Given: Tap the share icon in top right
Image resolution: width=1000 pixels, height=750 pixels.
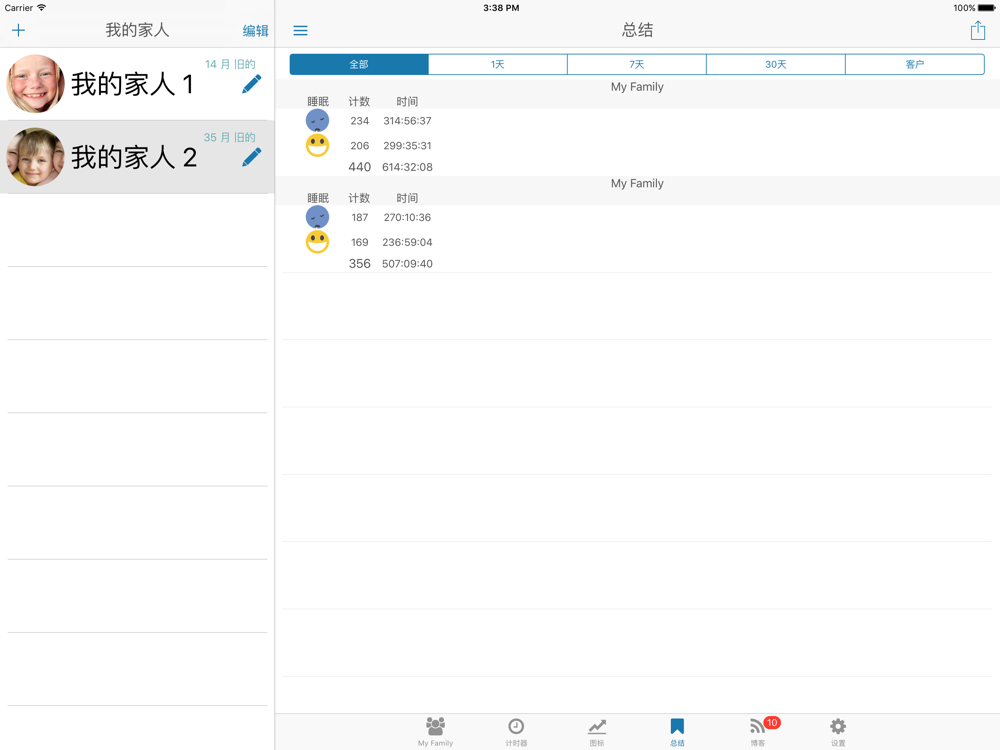Looking at the screenshot, I should 978,30.
